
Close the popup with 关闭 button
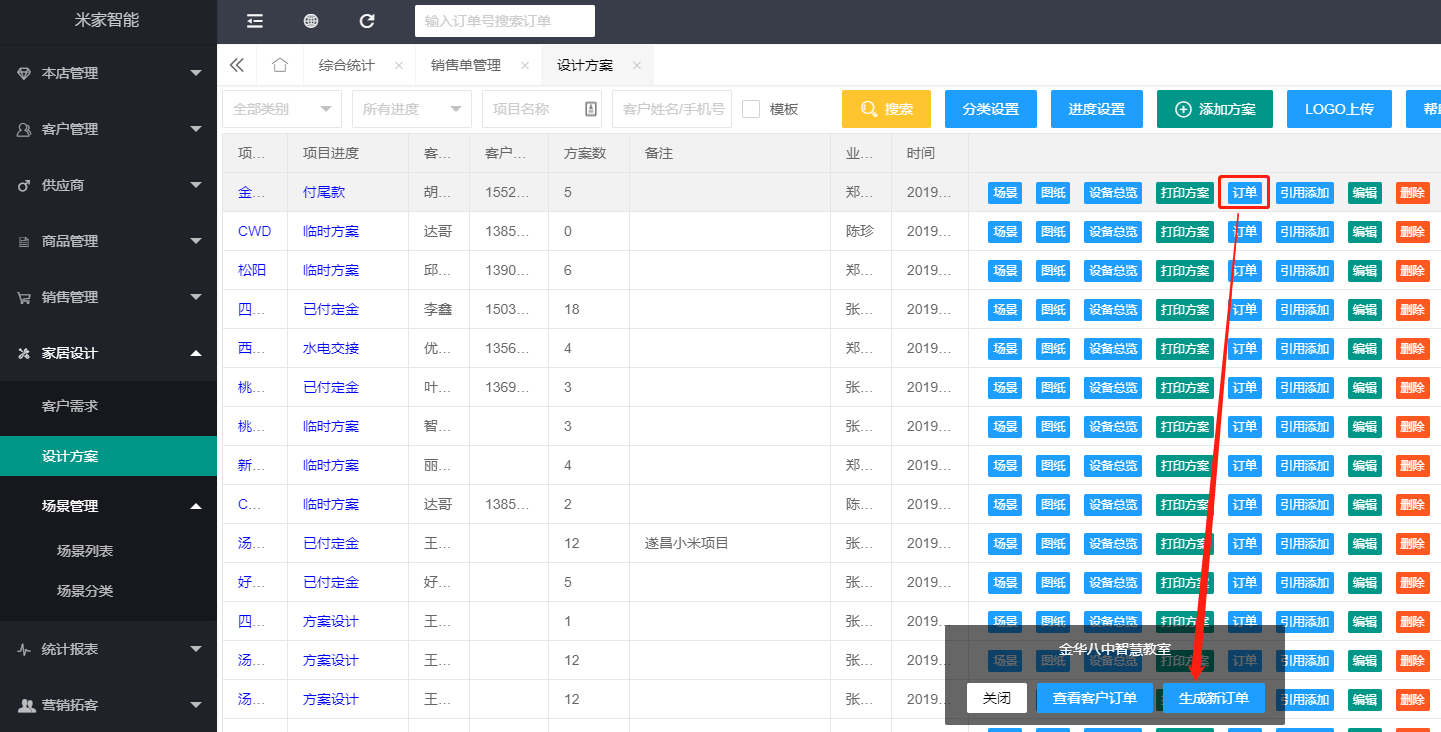click(x=997, y=698)
